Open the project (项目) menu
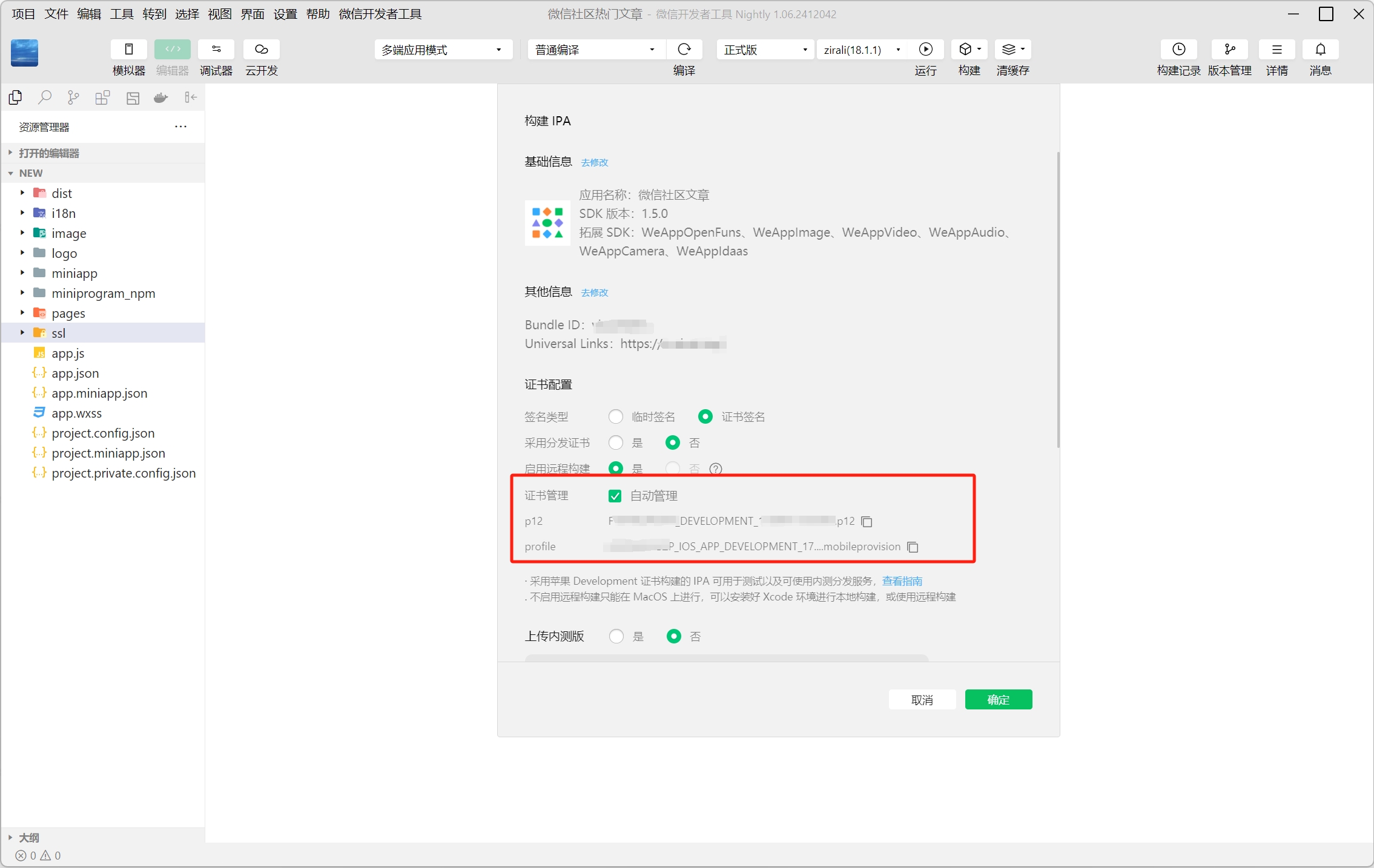This screenshot has width=1374, height=868. click(24, 14)
